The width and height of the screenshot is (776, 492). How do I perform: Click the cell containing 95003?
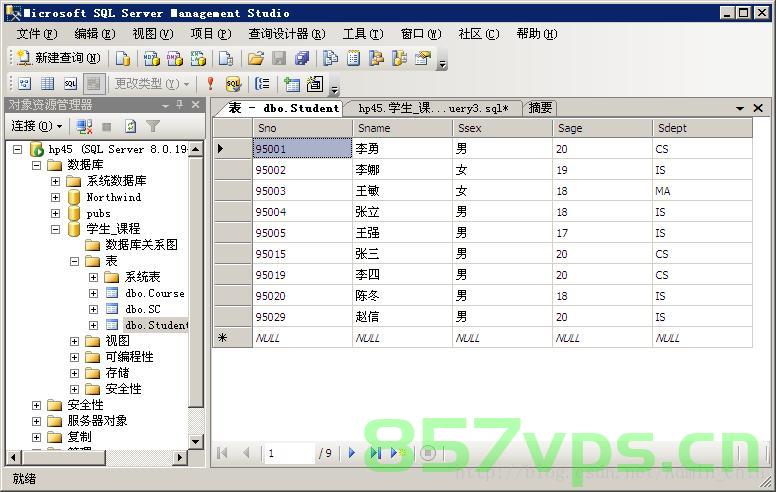tap(302, 191)
